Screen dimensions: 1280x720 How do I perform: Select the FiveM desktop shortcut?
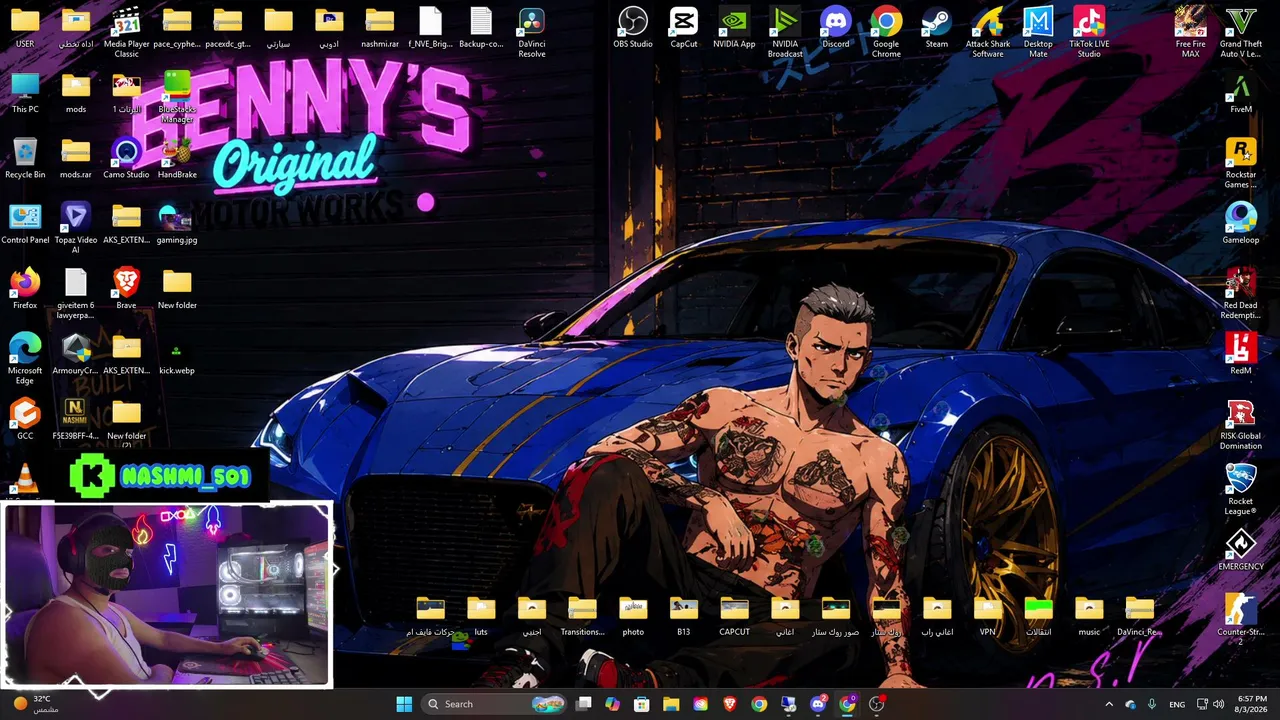(1241, 94)
